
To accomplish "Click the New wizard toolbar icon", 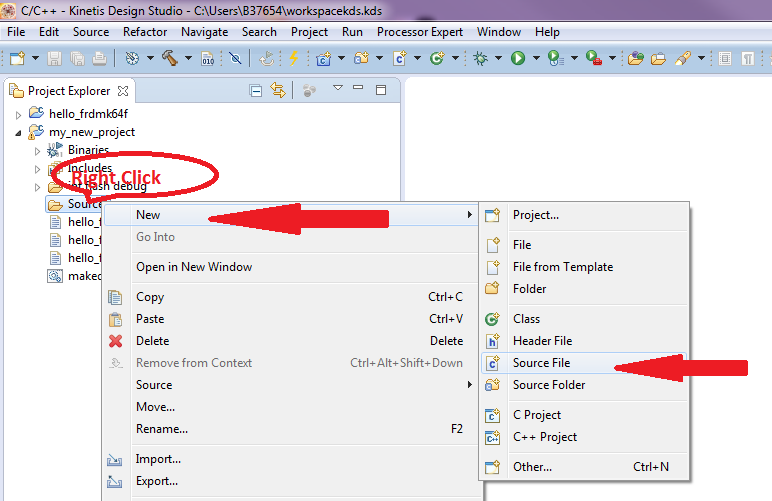I will (17, 59).
